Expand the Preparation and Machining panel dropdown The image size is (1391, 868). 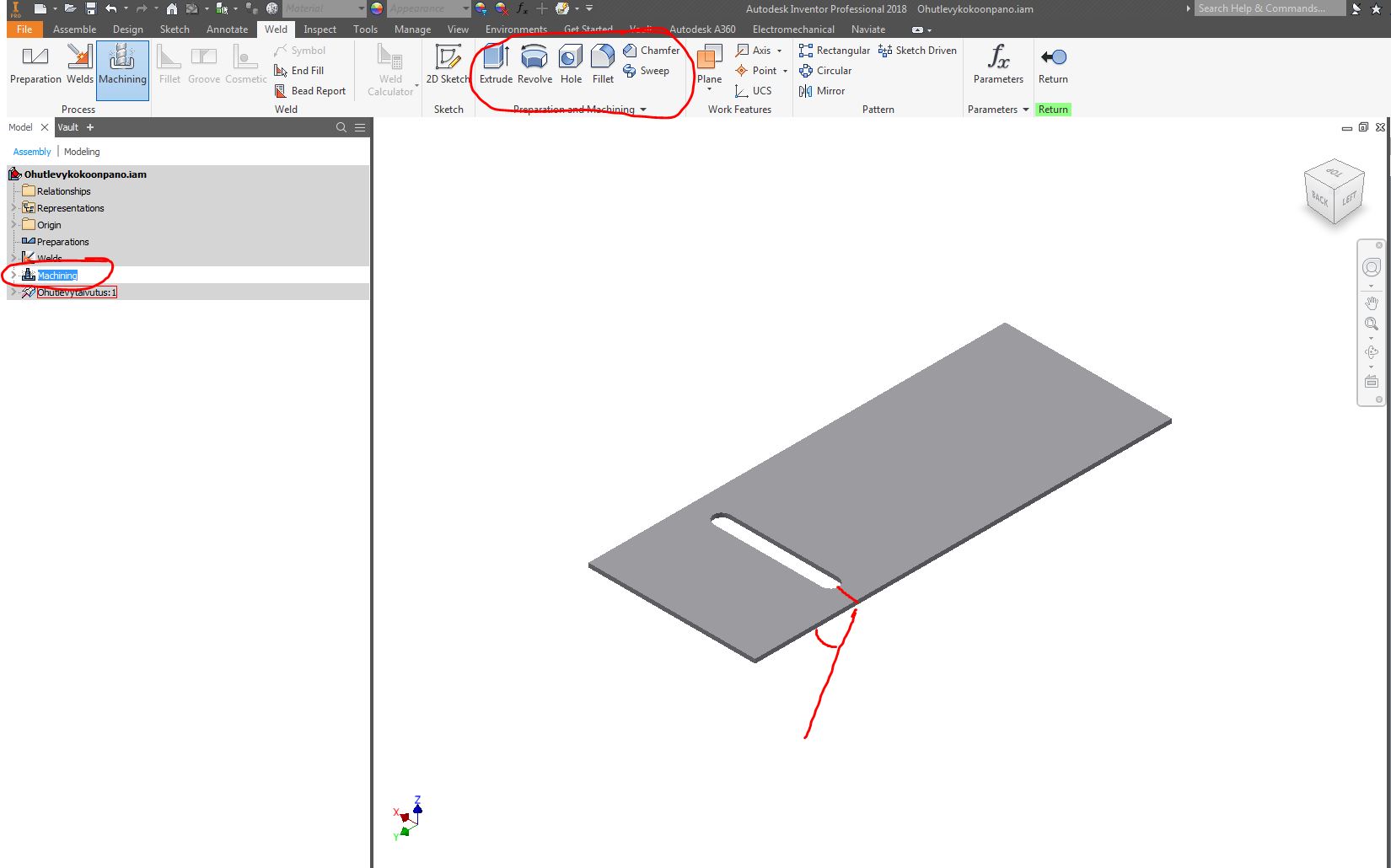pos(644,110)
